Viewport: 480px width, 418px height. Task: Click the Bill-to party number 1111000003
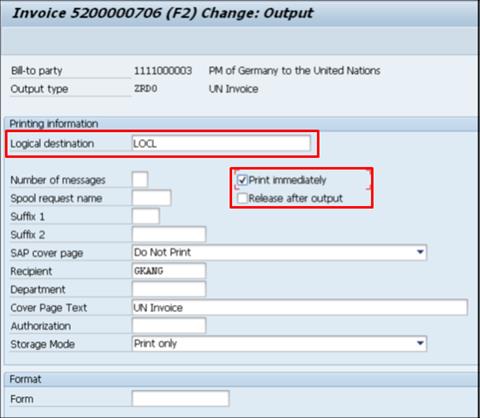tap(163, 71)
